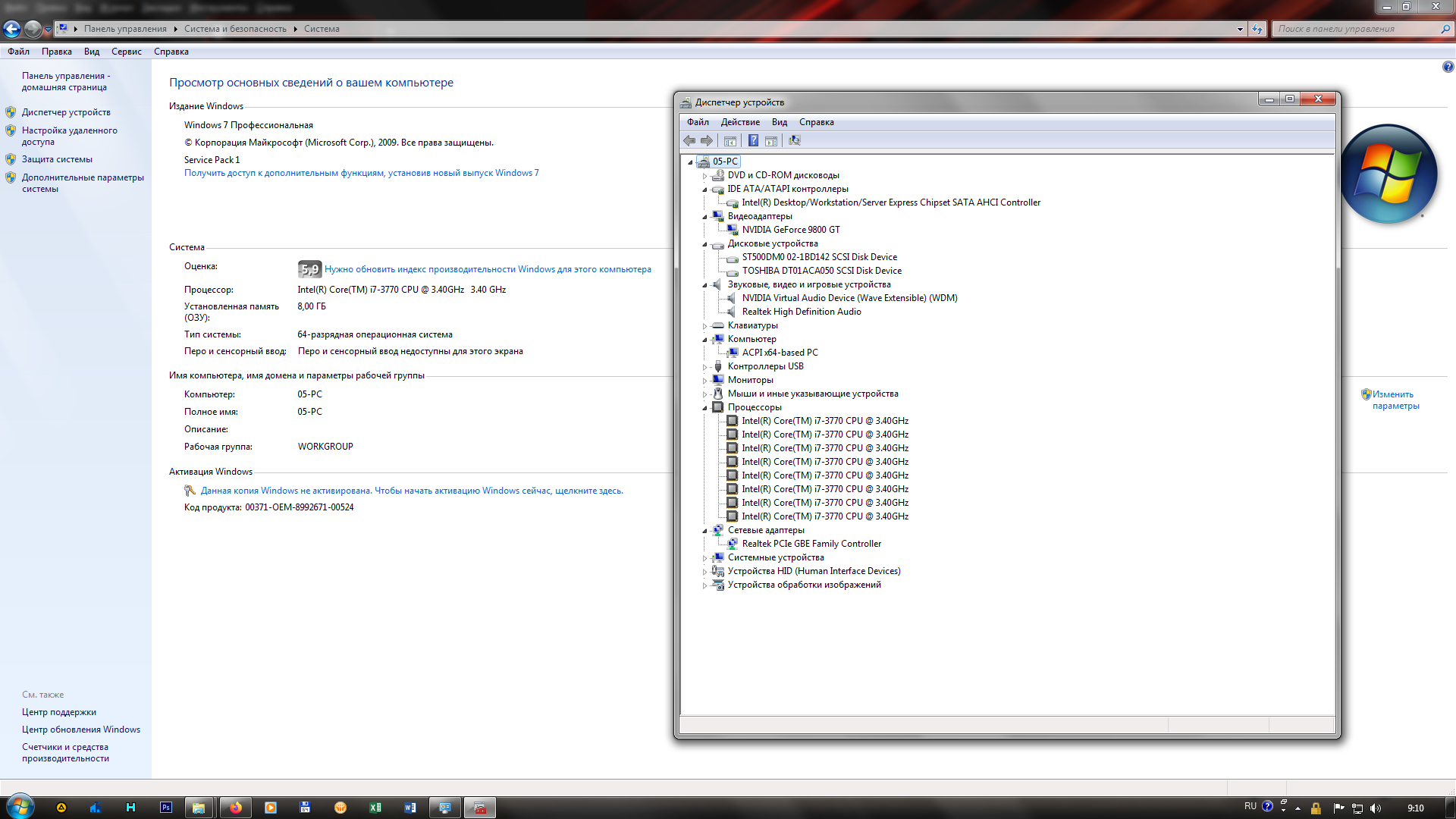Open Центр поддержки link
This screenshot has width=1456, height=819.
point(59,712)
